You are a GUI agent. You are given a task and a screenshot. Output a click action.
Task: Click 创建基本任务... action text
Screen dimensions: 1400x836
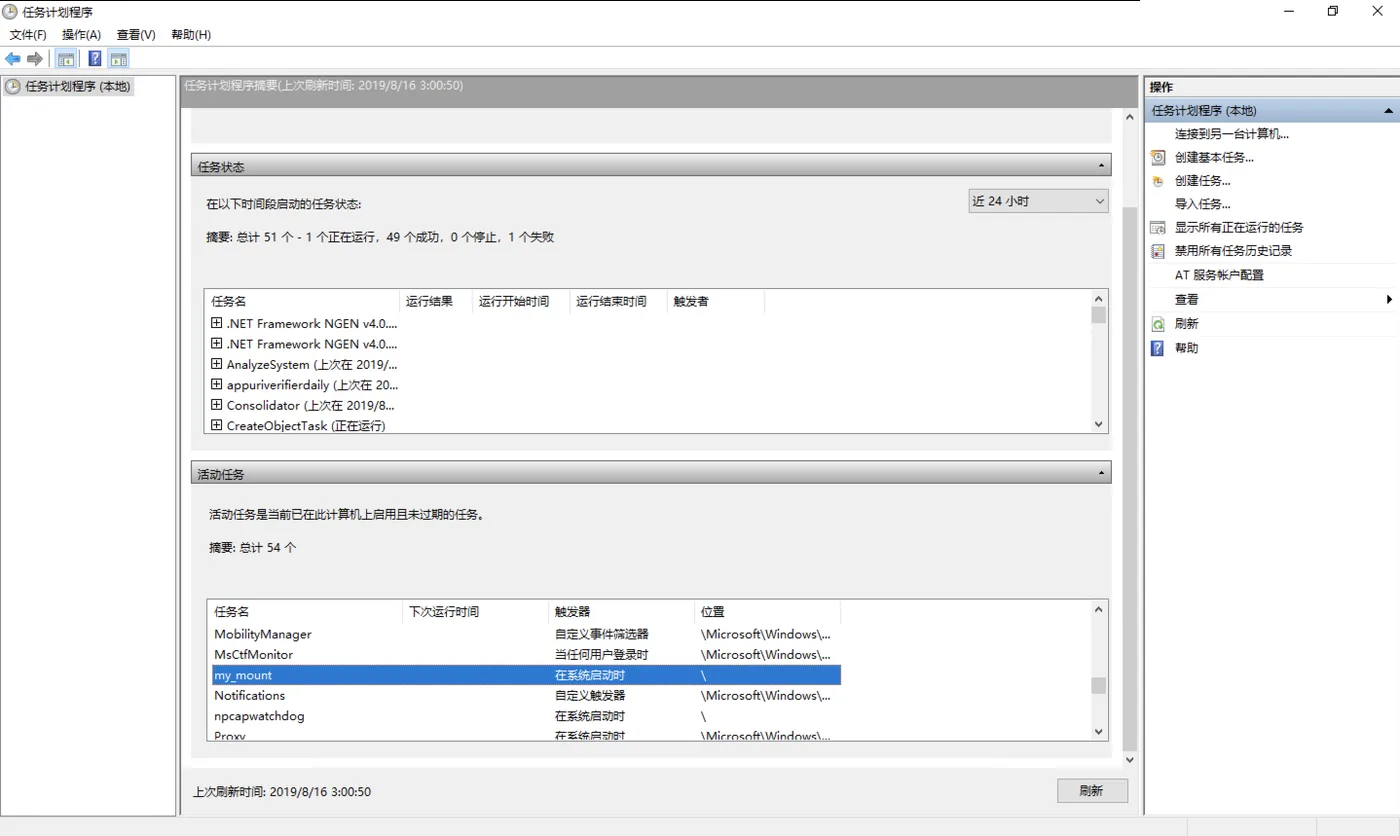(1214, 157)
